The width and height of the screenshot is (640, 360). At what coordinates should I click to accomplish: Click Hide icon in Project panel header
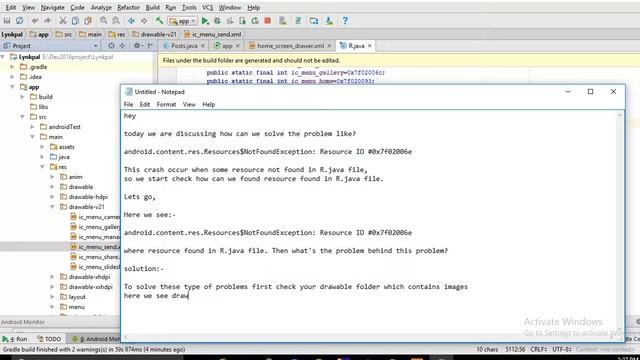click(150, 46)
